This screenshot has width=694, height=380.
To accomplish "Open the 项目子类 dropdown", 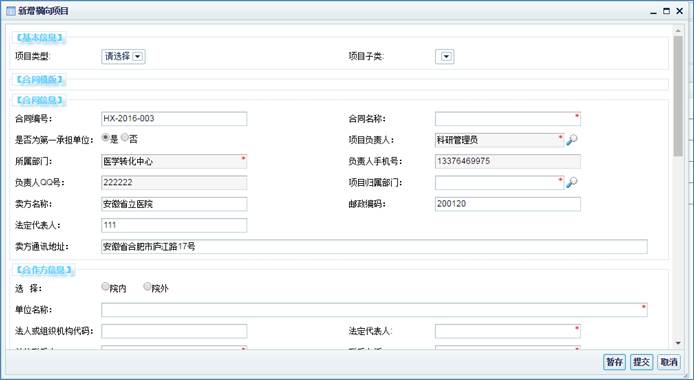I will pos(444,57).
